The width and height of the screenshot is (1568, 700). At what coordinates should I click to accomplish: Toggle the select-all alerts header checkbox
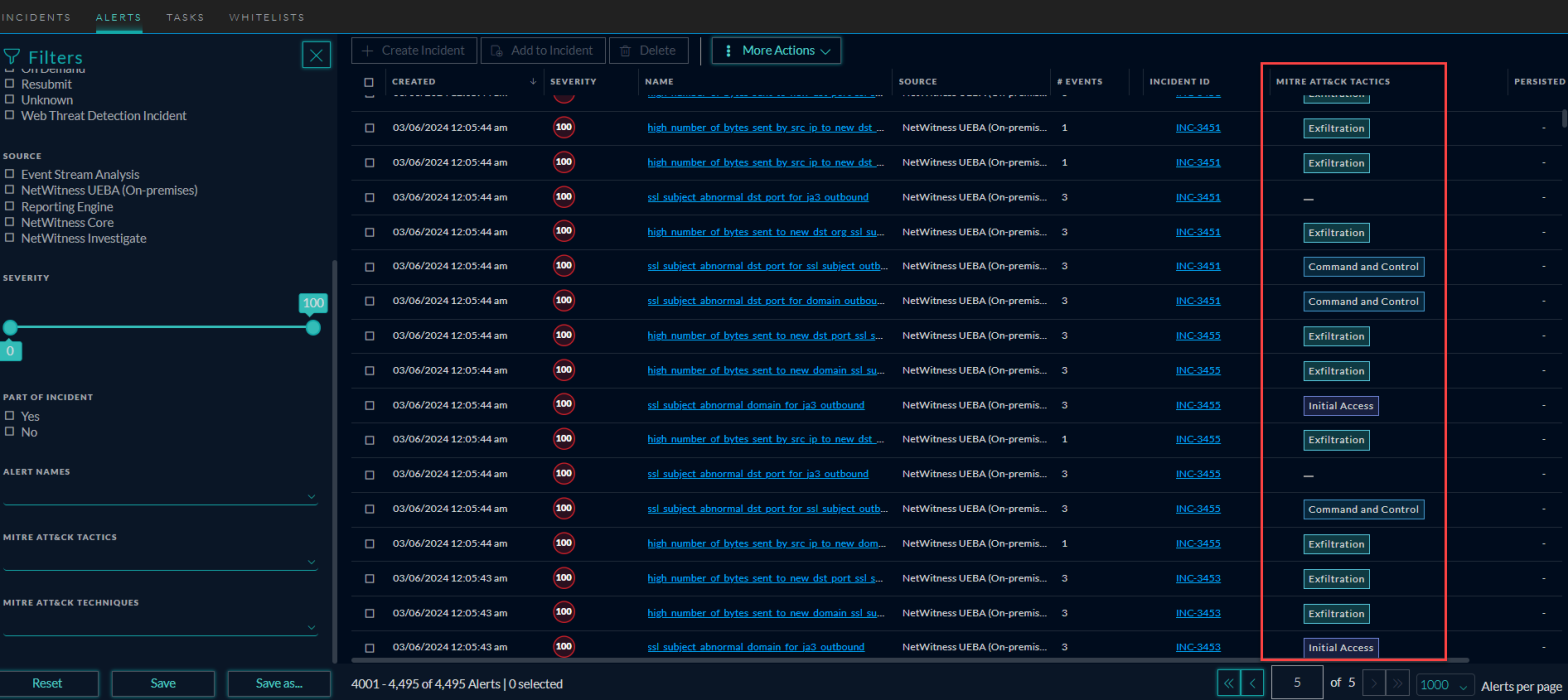click(x=369, y=82)
